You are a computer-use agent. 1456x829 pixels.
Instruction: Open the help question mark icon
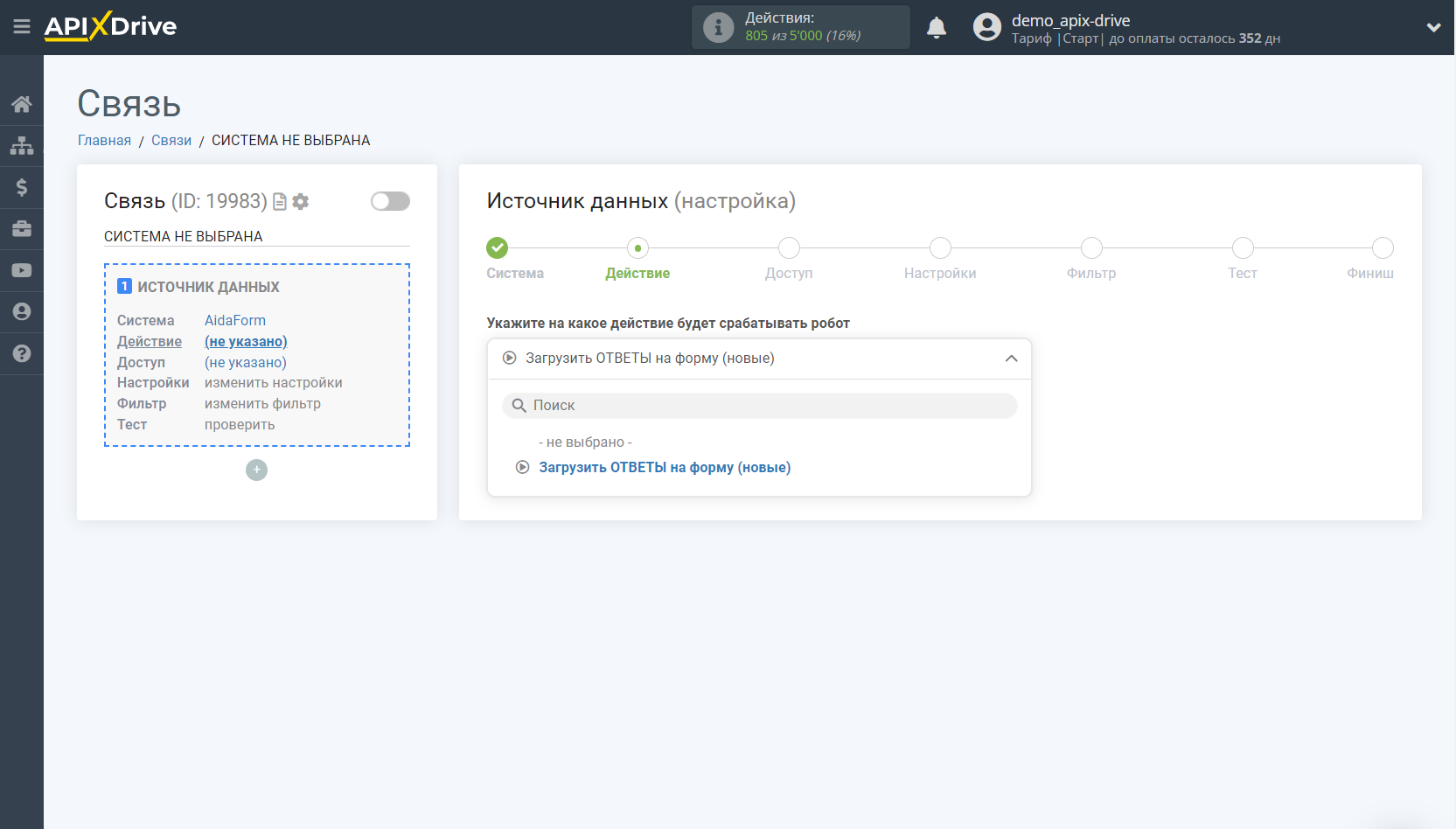point(22,353)
